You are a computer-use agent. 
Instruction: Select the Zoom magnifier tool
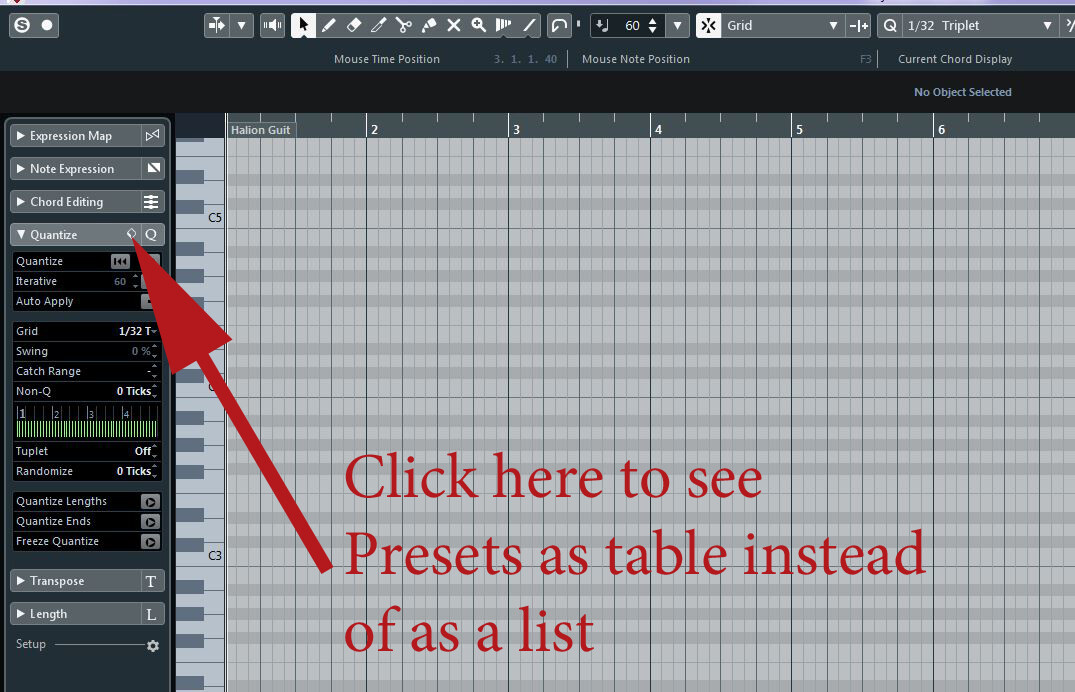click(x=479, y=25)
